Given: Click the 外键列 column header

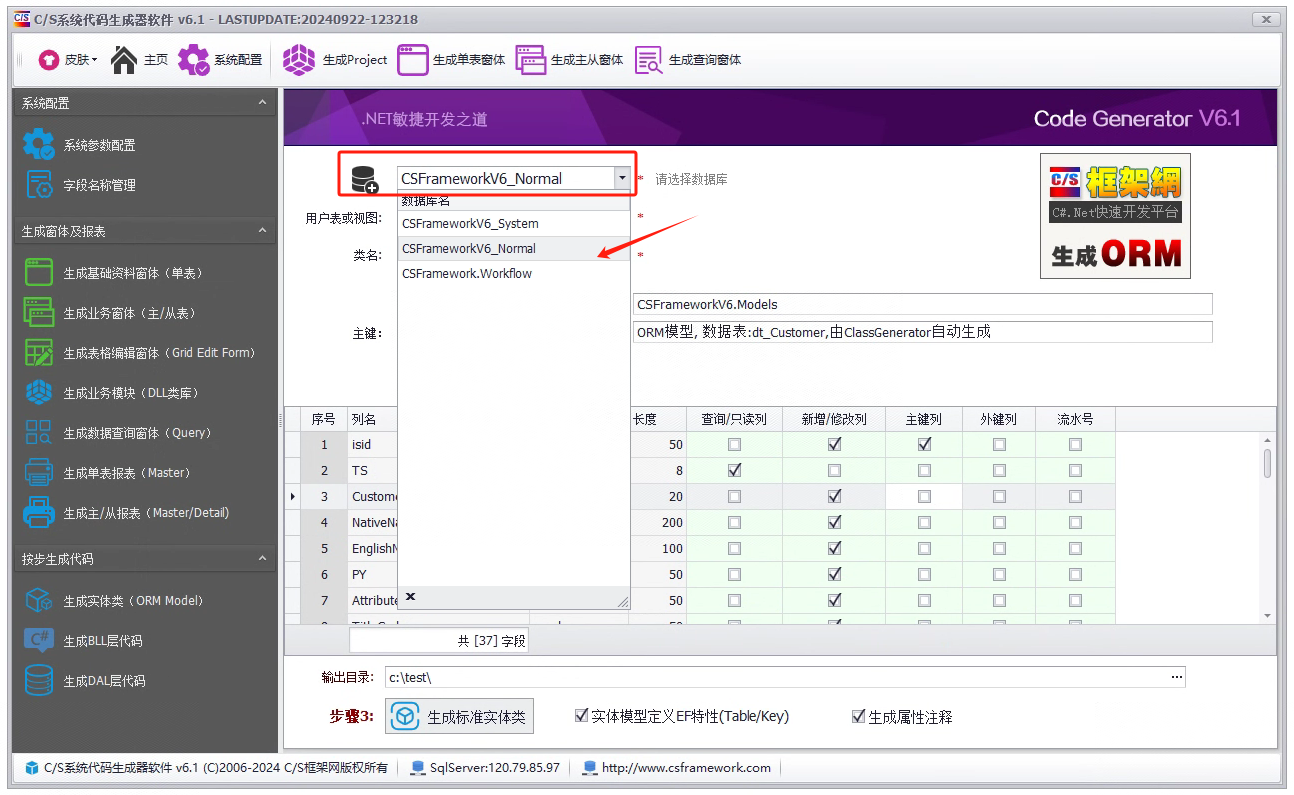Looking at the screenshot, I should (999, 419).
